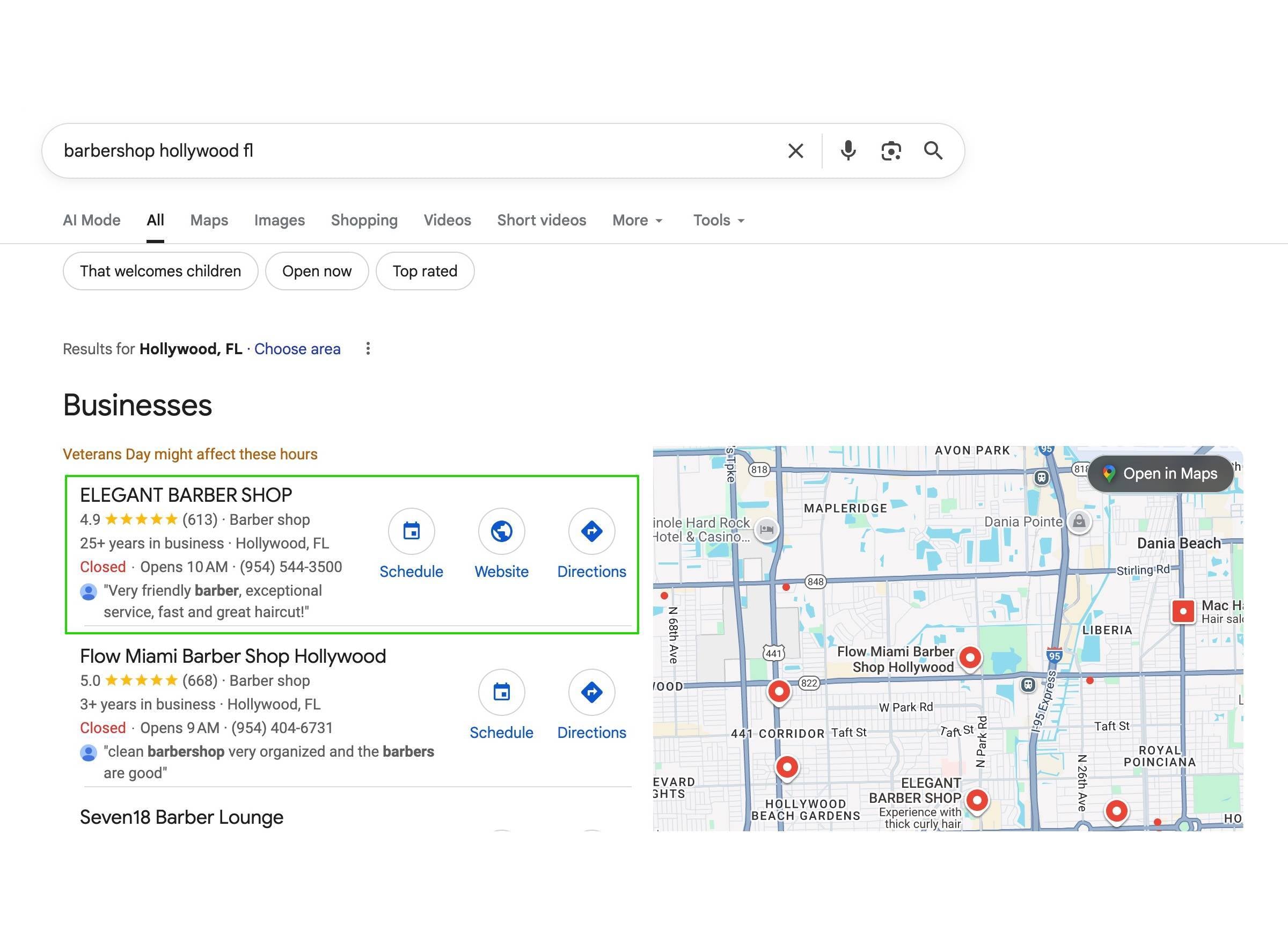Click the (954) 404-6731 phone number
The height and width of the screenshot is (937, 1288).
[x=282, y=728]
